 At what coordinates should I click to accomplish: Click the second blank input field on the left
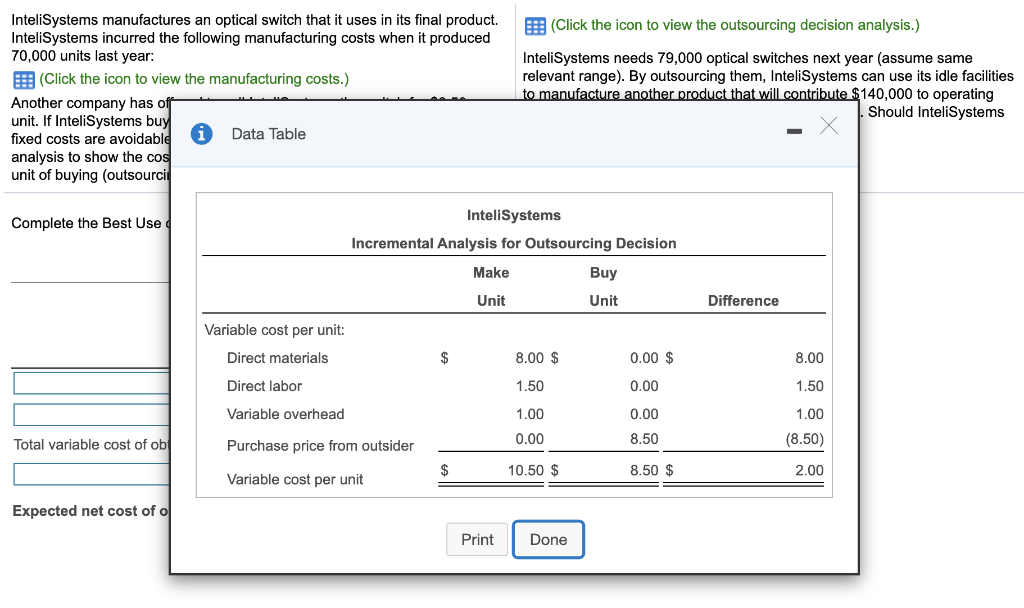click(x=91, y=415)
